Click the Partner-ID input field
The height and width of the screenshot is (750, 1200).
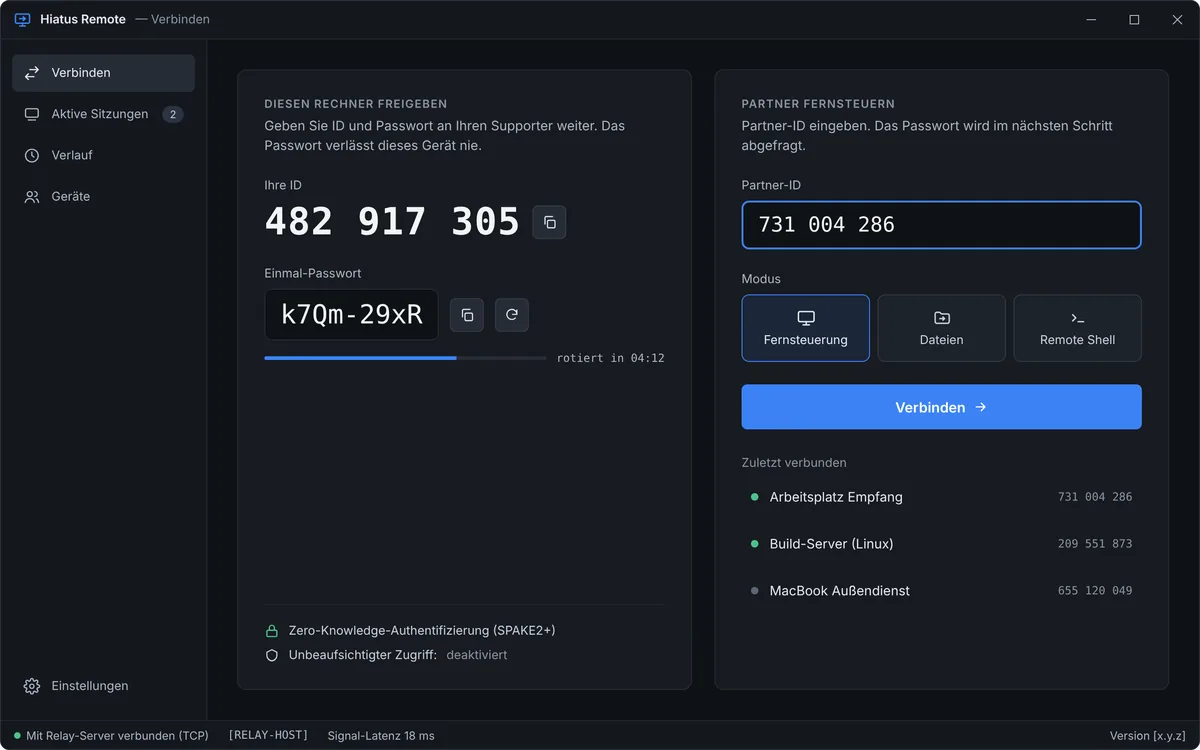point(941,225)
